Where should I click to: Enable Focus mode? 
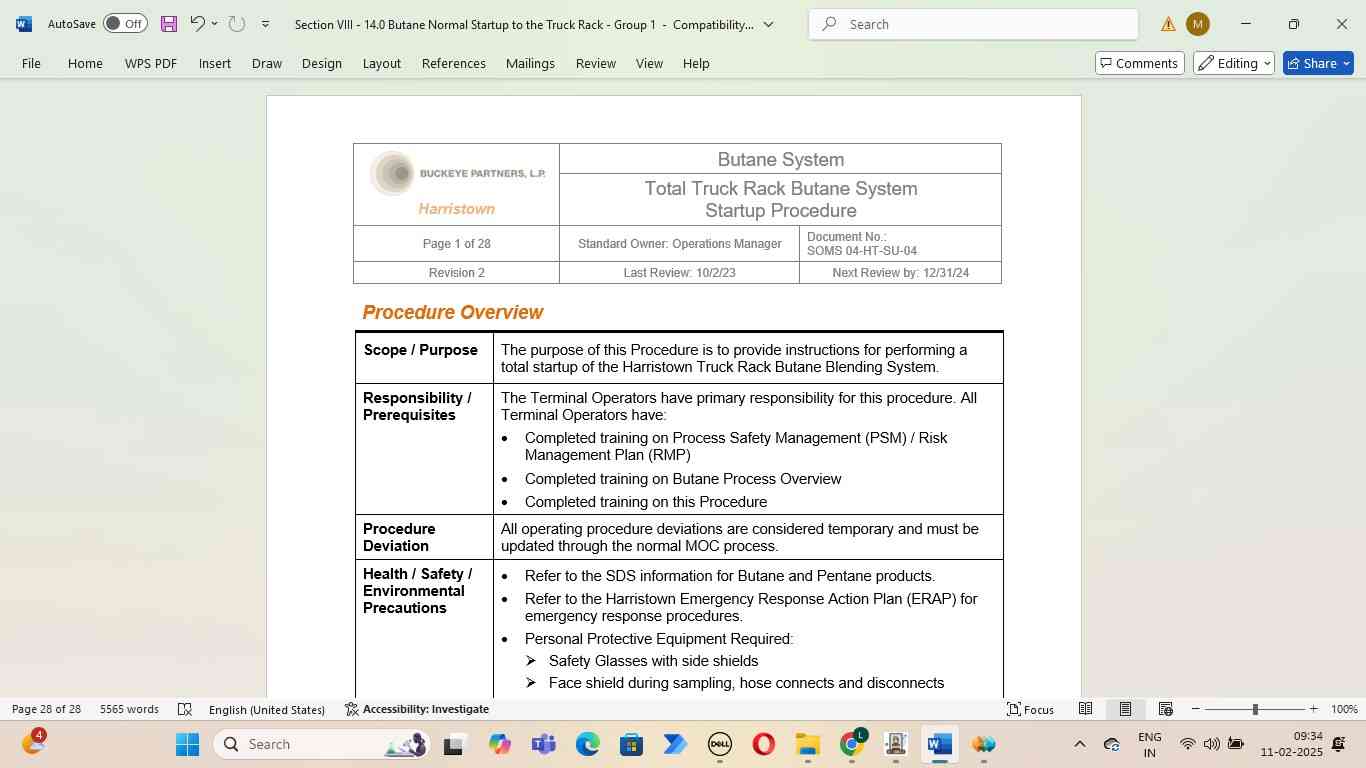click(x=1030, y=709)
